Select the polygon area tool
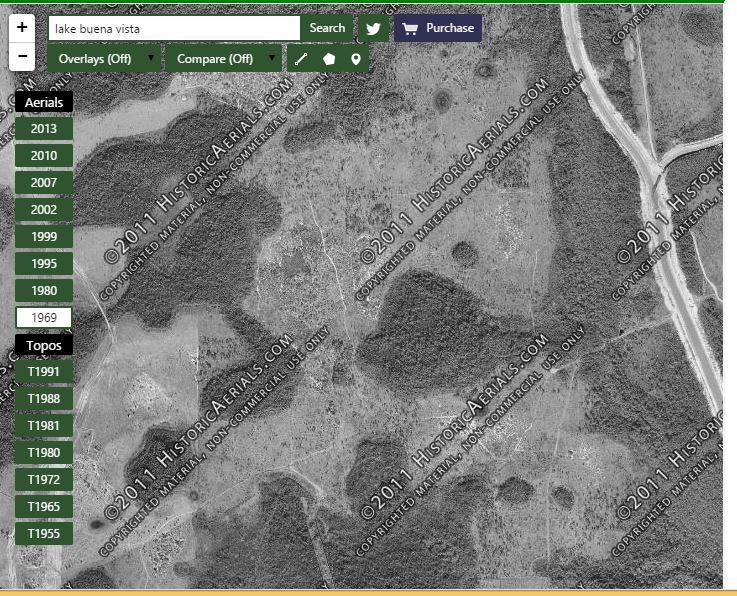The height and width of the screenshot is (596, 737). point(328,59)
